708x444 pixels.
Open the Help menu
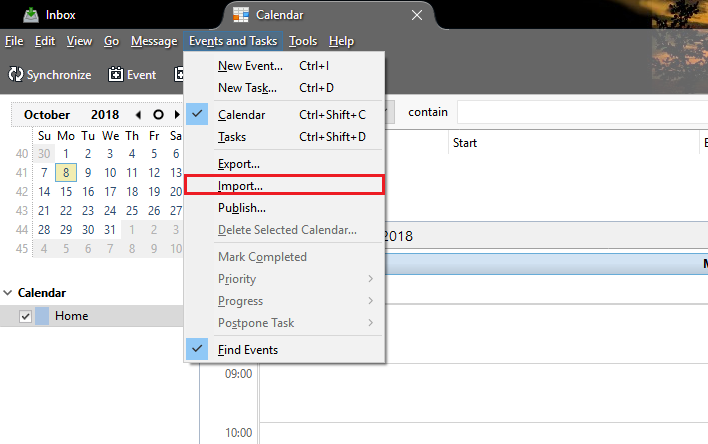coord(341,41)
